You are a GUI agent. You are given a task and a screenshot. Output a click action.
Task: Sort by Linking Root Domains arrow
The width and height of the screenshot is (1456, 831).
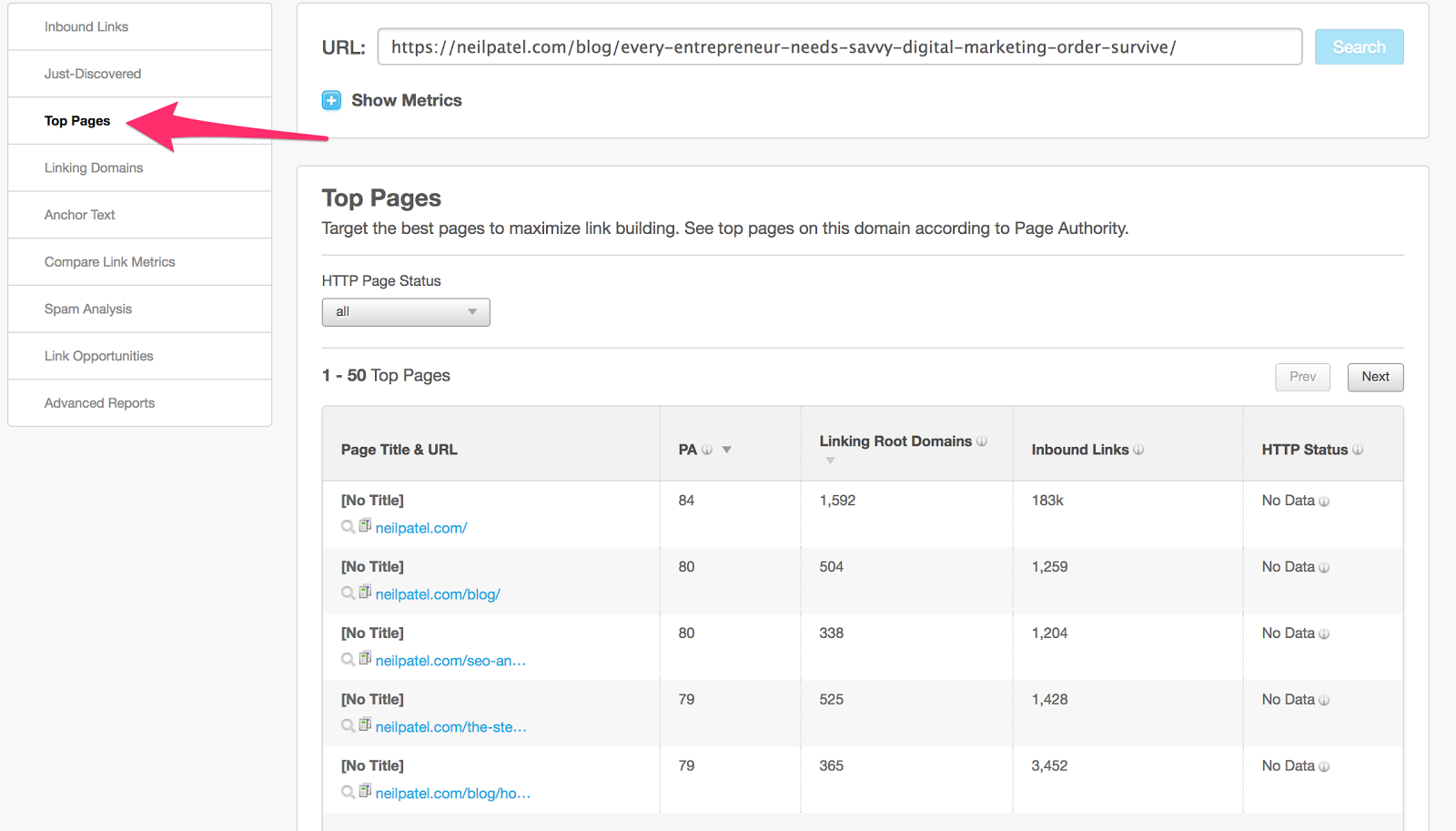[x=830, y=461]
